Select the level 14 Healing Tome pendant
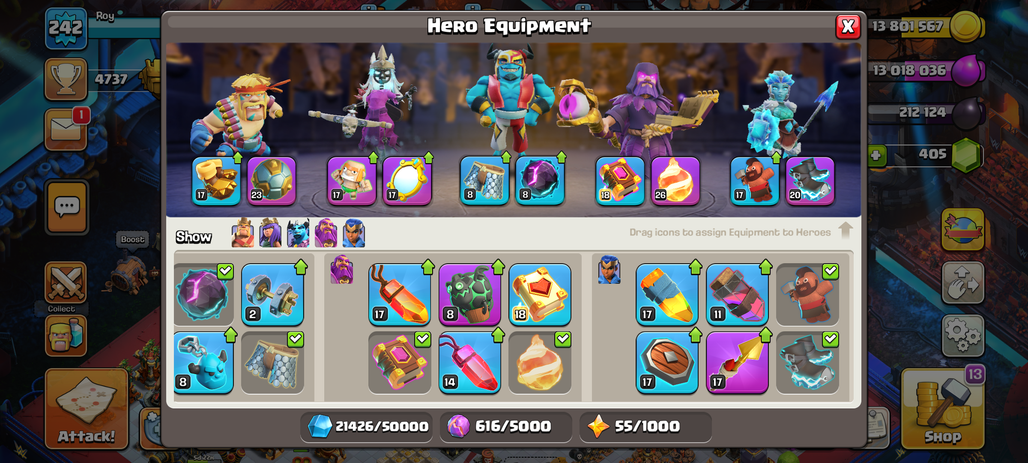This screenshot has height=463, width=1028. coord(469,362)
